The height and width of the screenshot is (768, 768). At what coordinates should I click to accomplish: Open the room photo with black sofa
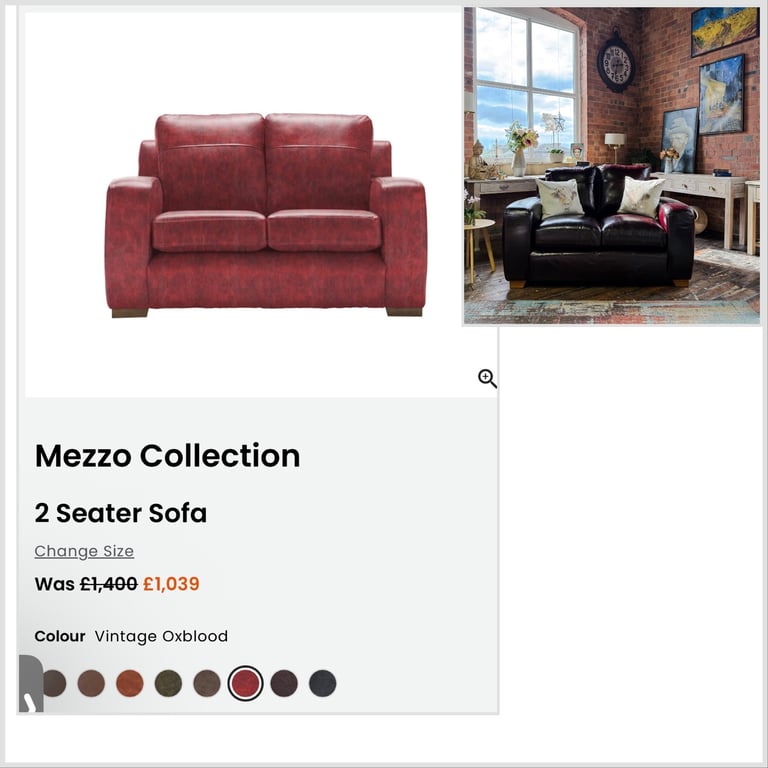click(612, 166)
